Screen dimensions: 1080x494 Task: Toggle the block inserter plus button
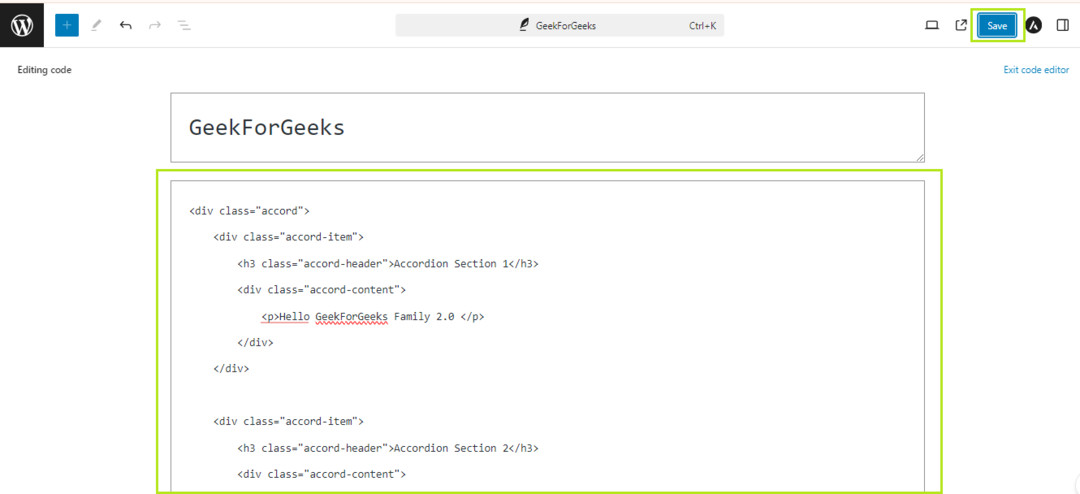point(67,25)
